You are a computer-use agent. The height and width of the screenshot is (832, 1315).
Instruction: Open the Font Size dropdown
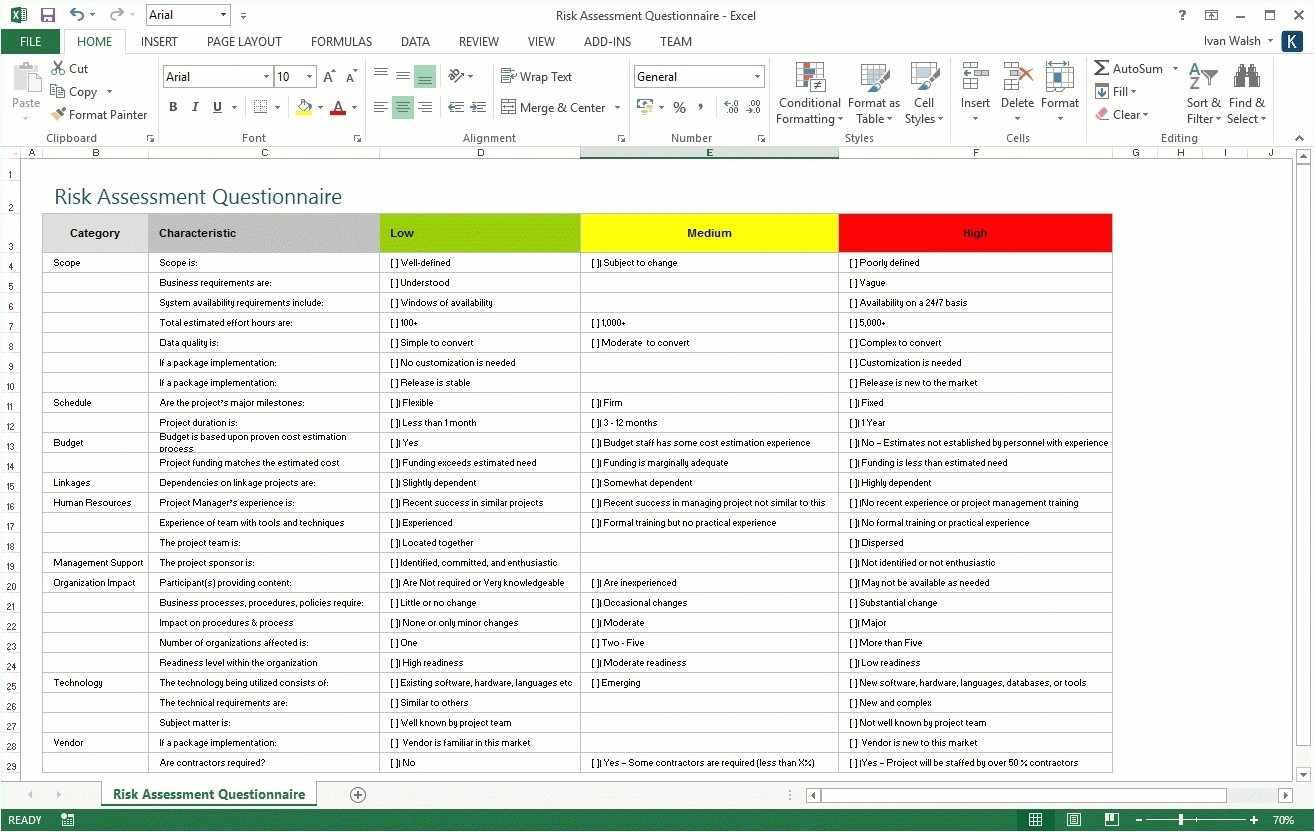point(295,76)
